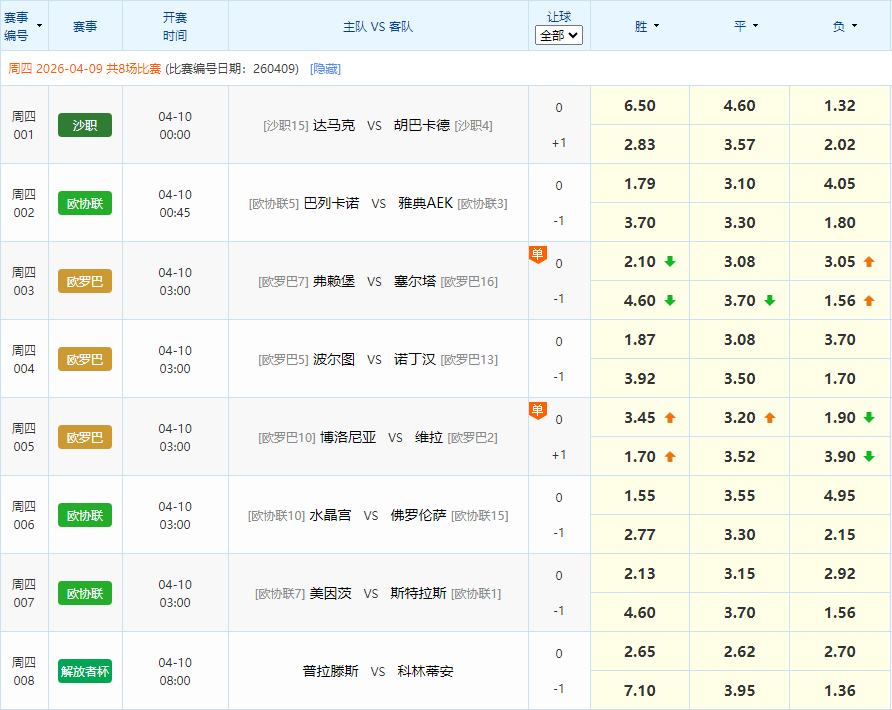Select draw odds 2.62 in match 008
Viewport: 892px width, 710px height.
740,651
